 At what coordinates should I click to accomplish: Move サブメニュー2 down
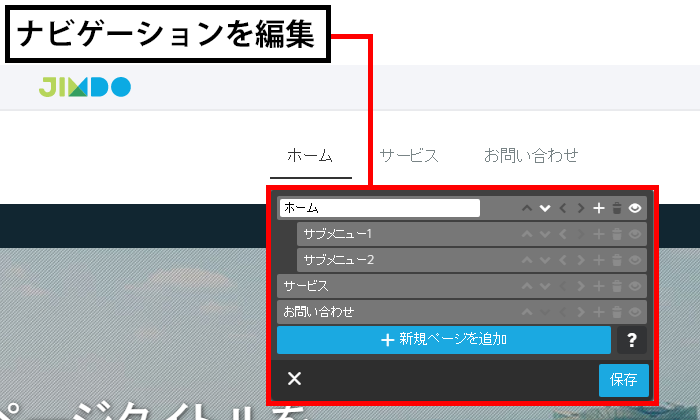545,260
